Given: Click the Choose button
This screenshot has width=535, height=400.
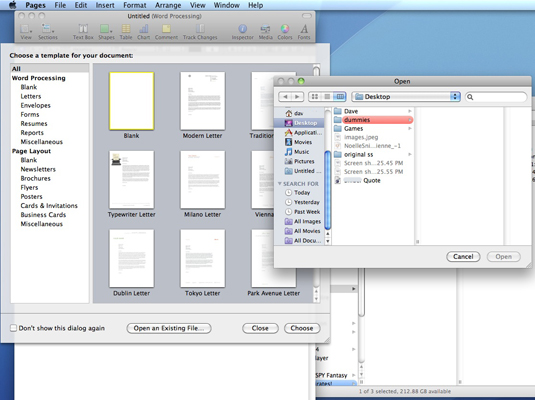Looking at the screenshot, I should pyautogui.click(x=302, y=328).
